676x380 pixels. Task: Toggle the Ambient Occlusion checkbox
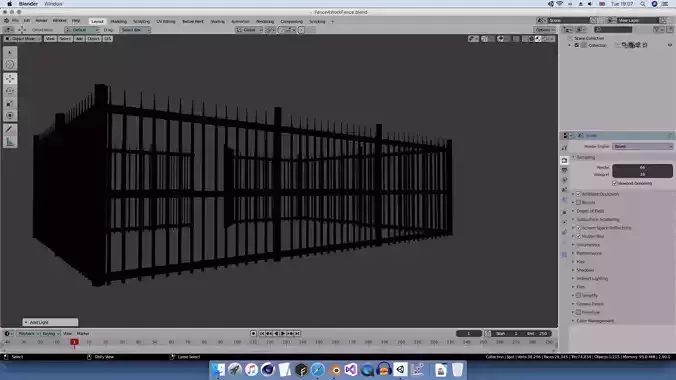pyautogui.click(x=579, y=194)
